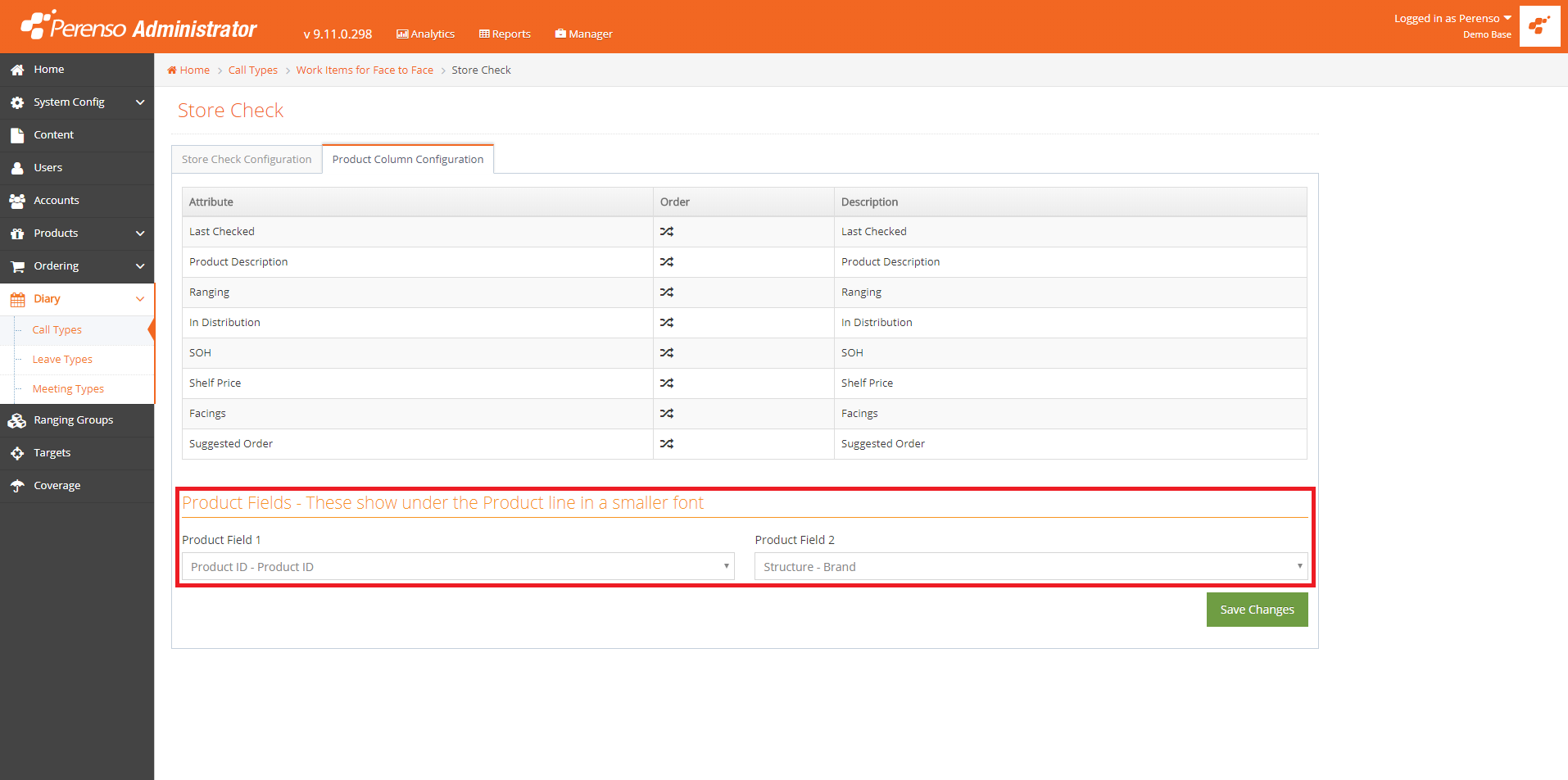The image size is (1568, 780).
Task: Click the System Config gear icon
Action: click(x=17, y=103)
